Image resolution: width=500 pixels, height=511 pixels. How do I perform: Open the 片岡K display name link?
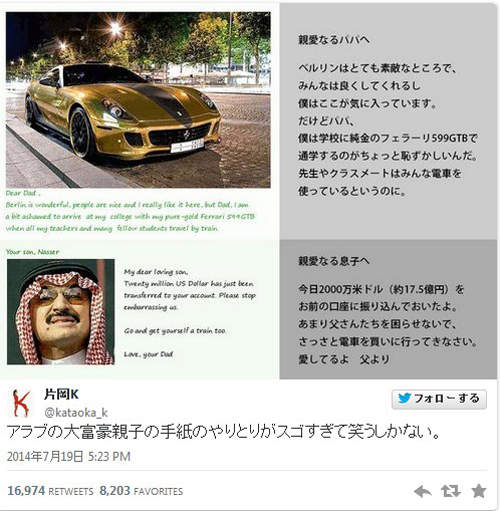61,394
